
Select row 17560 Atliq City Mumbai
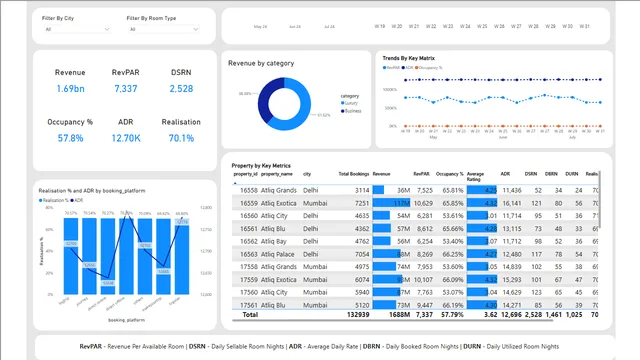click(415, 292)
